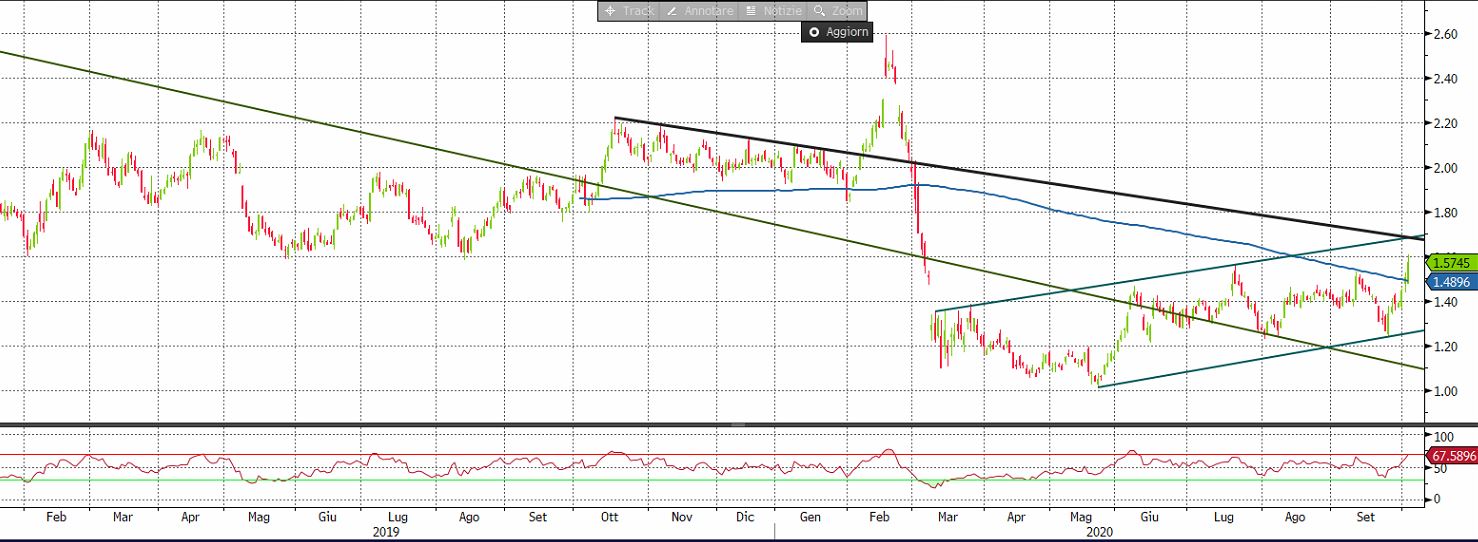
Task: Click the Dic month label on time axis
Action: pyautogui.click(x=744, y=518)
